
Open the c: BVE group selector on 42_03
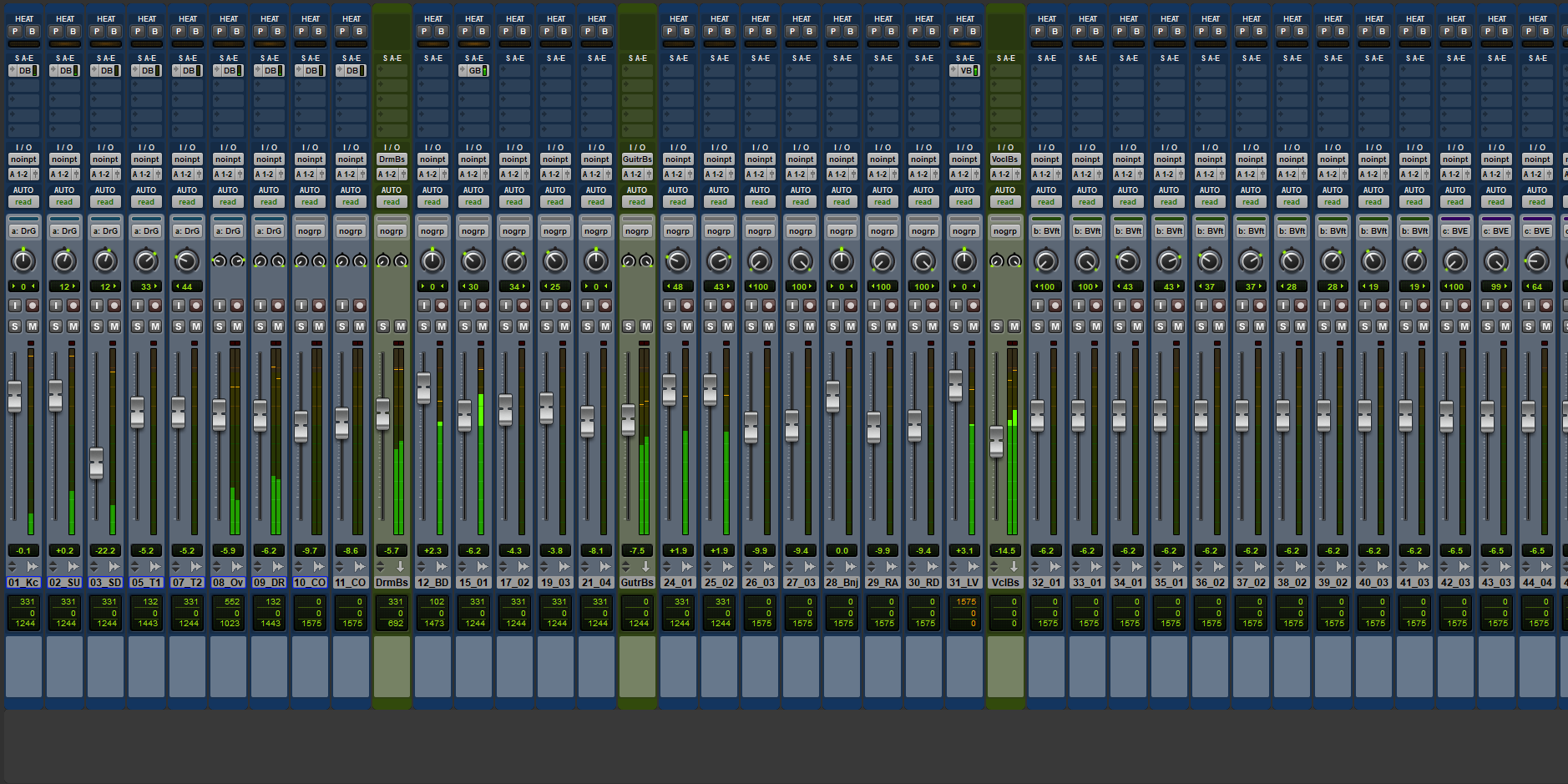coord(1455,231)
